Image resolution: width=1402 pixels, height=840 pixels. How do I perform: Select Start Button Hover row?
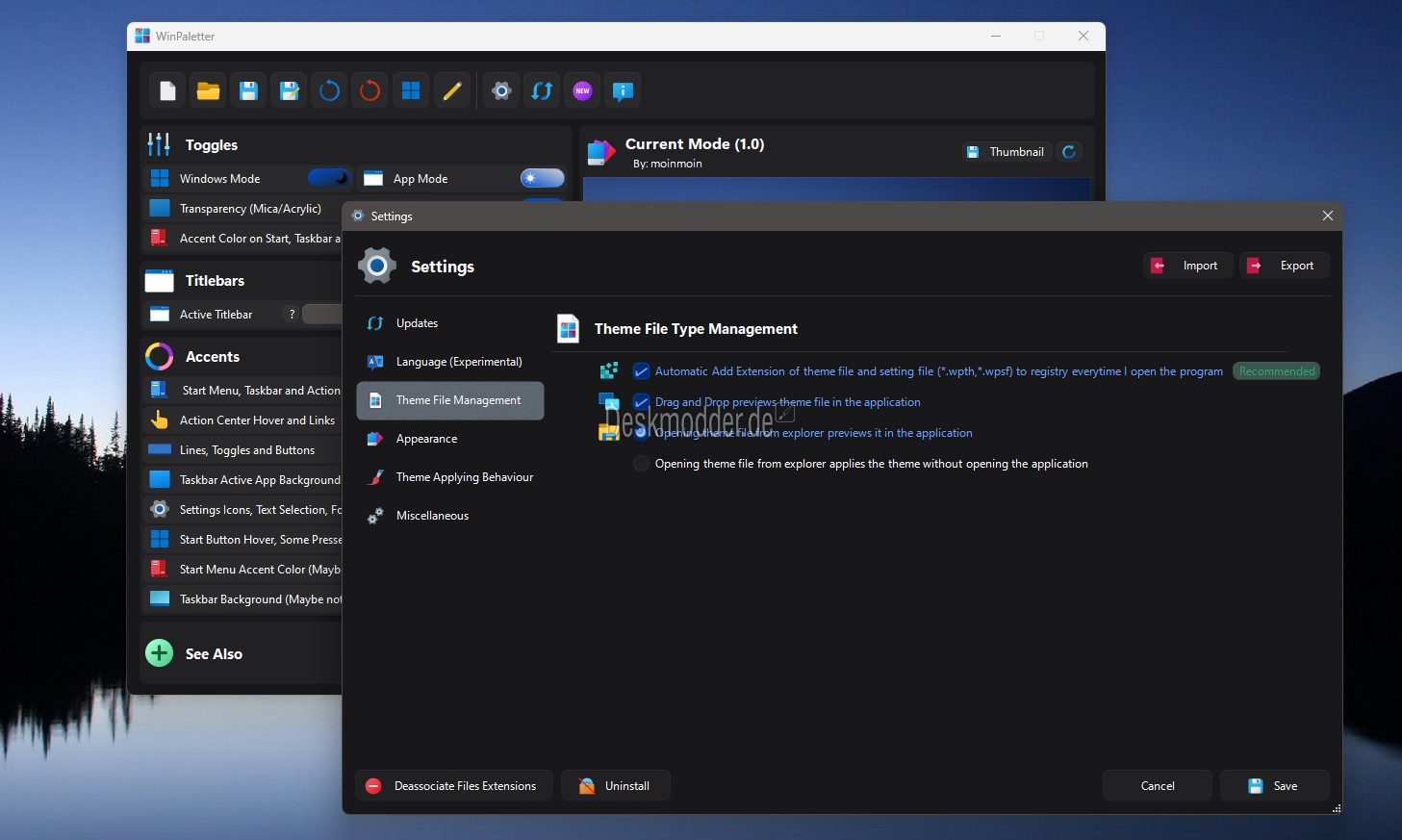(x=242, y=540)
